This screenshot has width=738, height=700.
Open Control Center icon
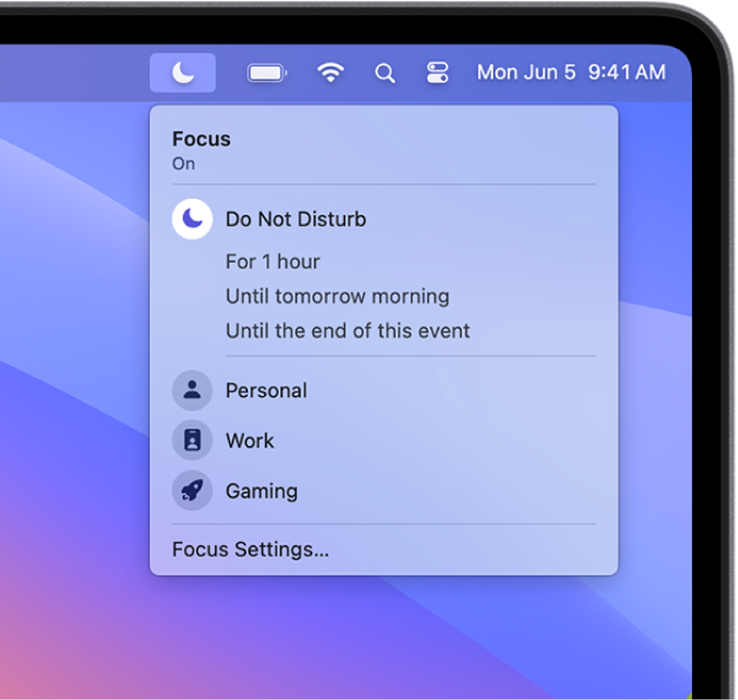click(437, 73)
